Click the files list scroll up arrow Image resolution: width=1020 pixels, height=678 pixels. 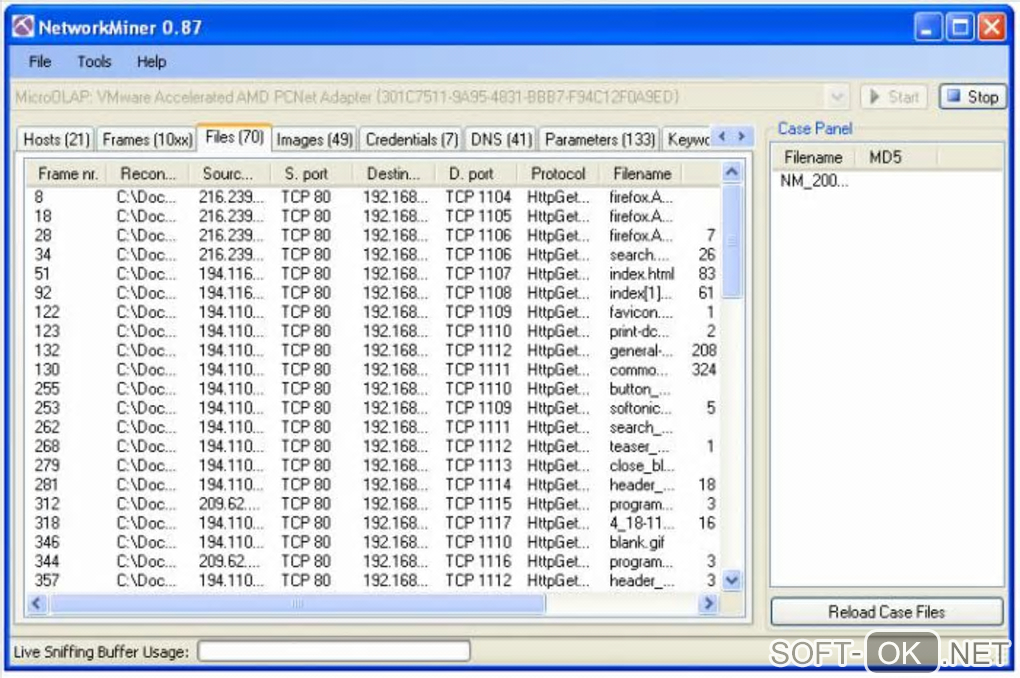(x=732, y=172)
